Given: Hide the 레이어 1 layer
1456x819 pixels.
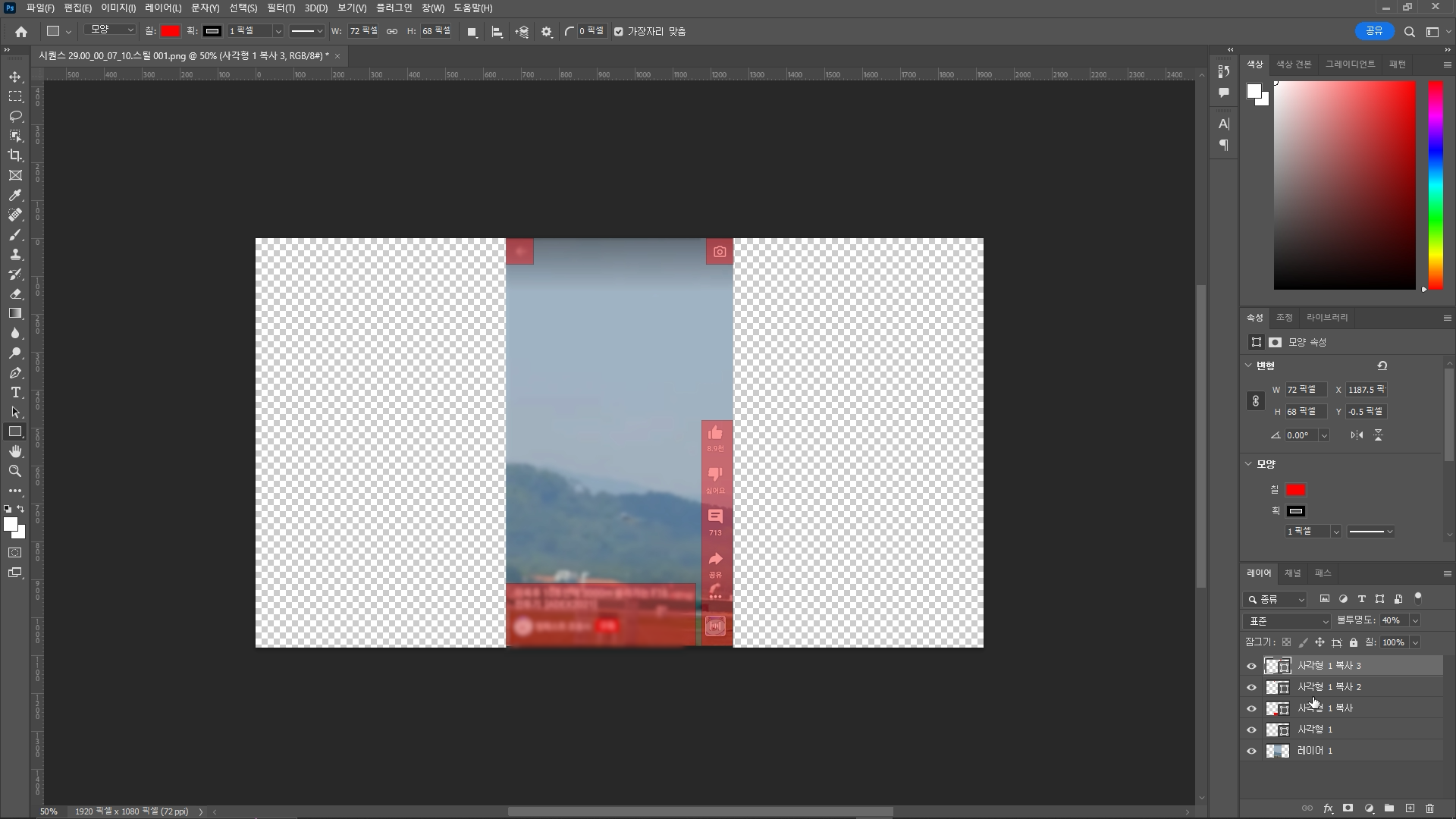Looking at the screenshot, I should [1252, 751].
